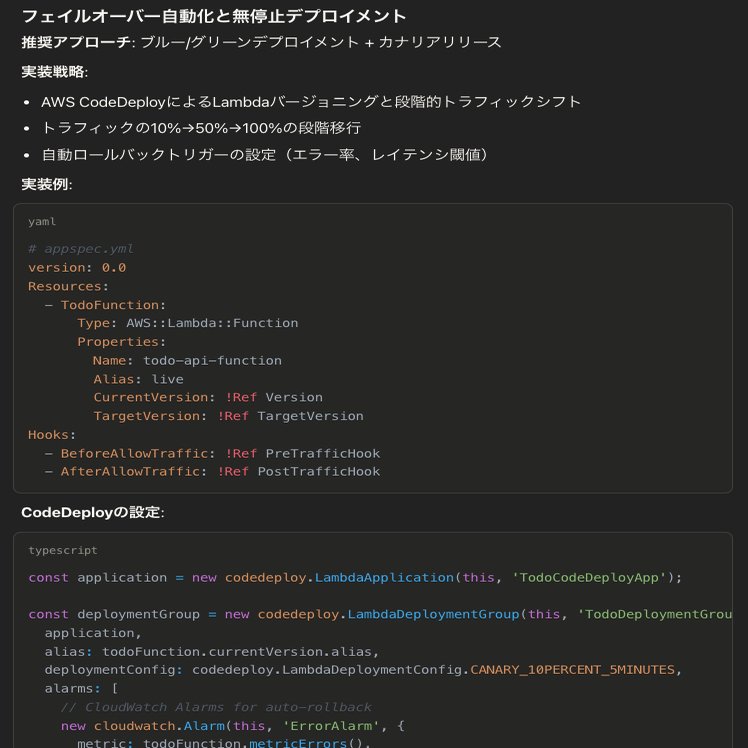Click the comment line # appspec.yml
Viewport: 748px width, 748px height.
coord(81,249)
